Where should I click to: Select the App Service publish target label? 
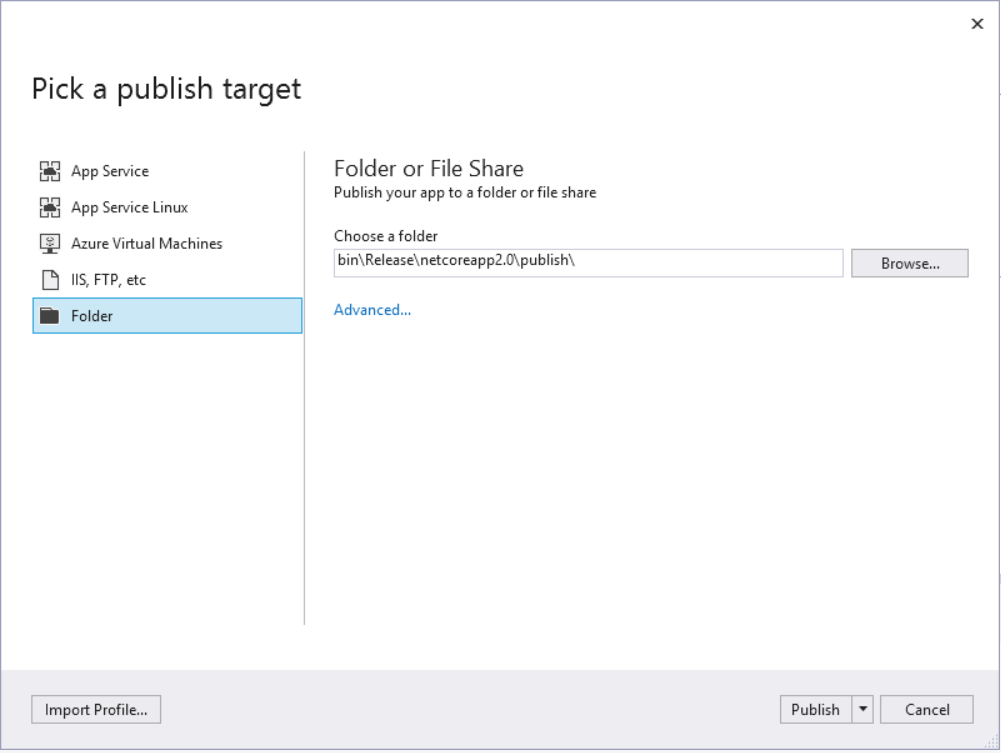pos(110,172)
